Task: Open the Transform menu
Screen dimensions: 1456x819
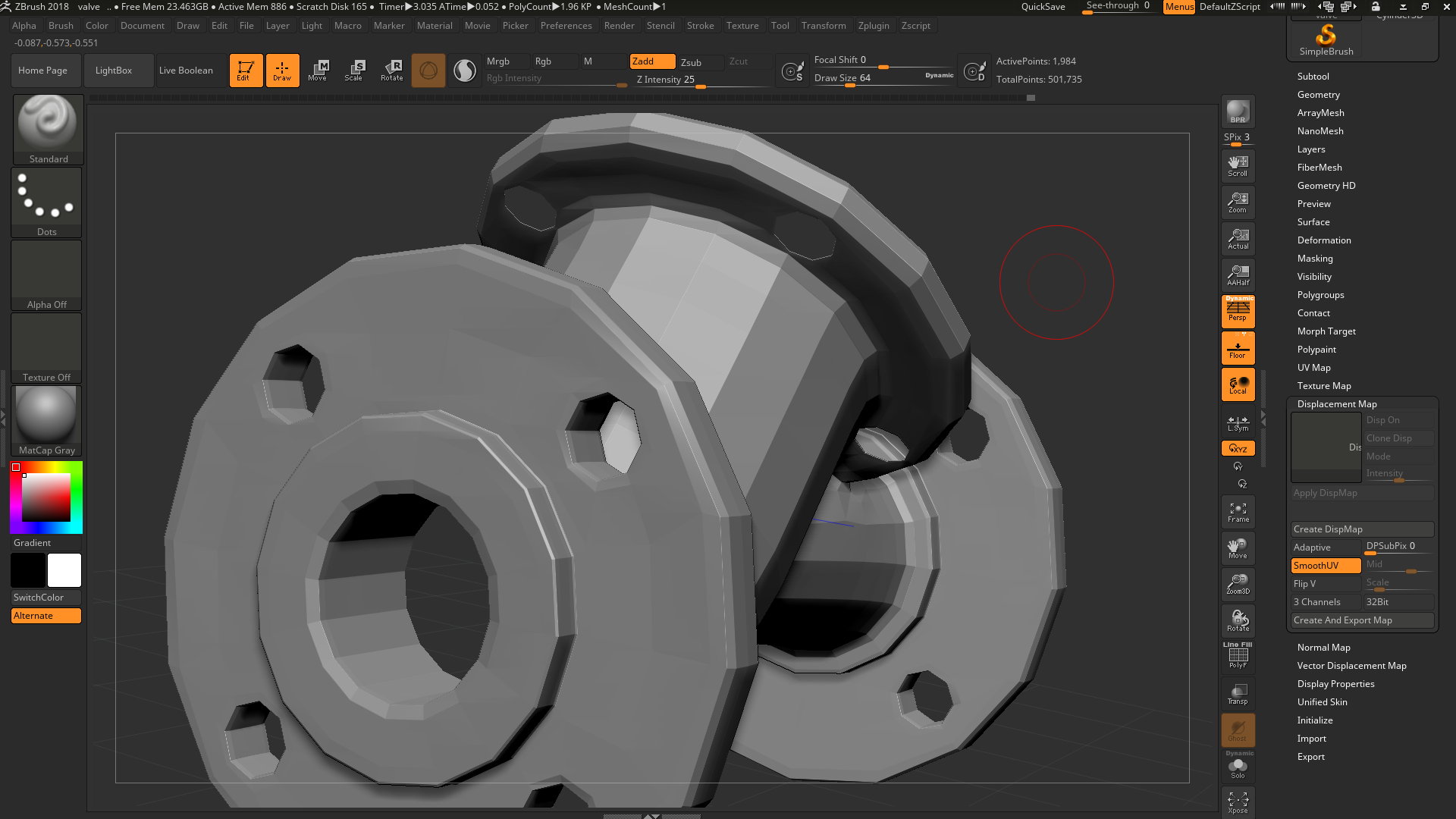Action: coord(824,26)
